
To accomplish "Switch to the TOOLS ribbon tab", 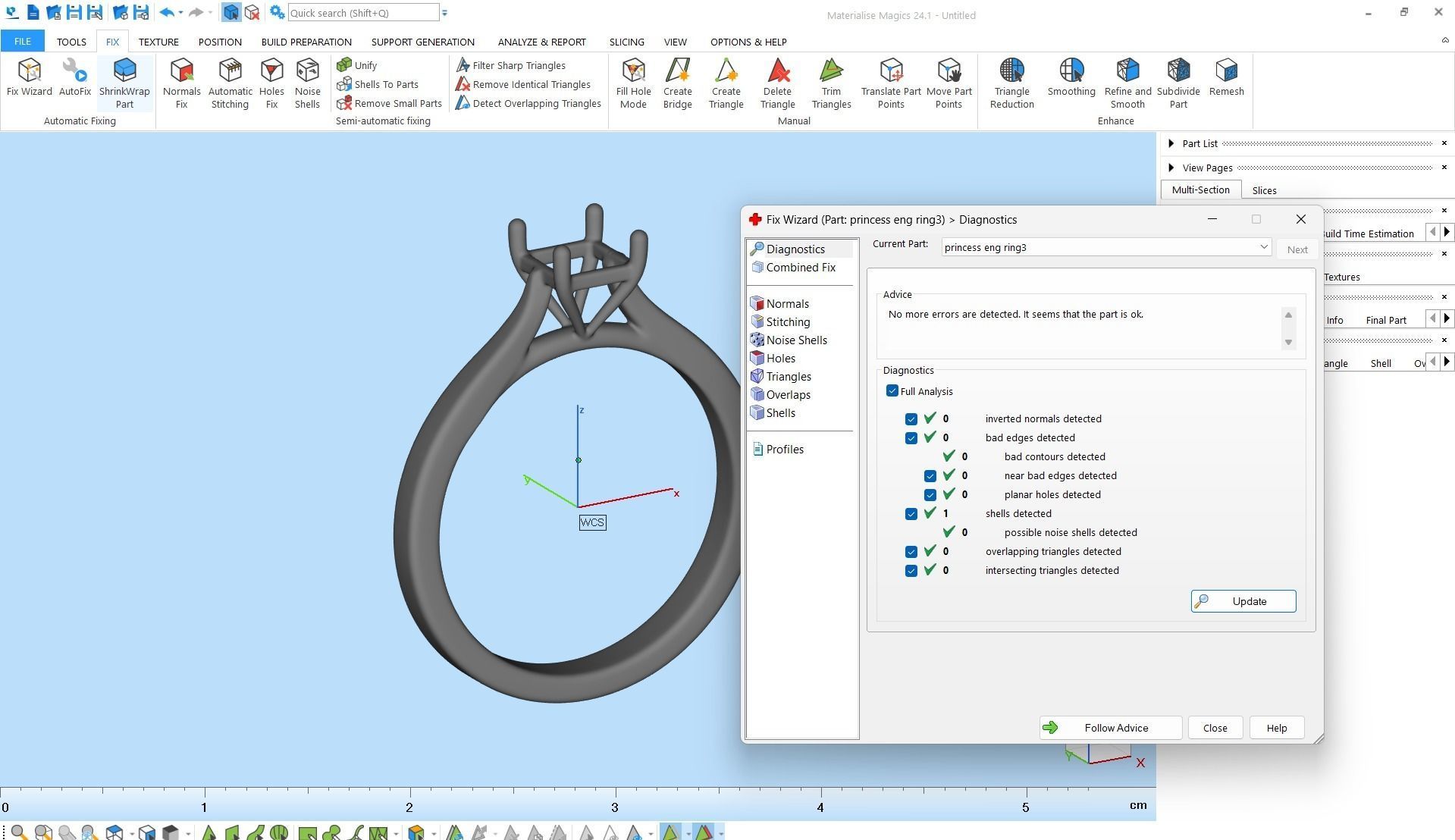I will coord(71,42).
